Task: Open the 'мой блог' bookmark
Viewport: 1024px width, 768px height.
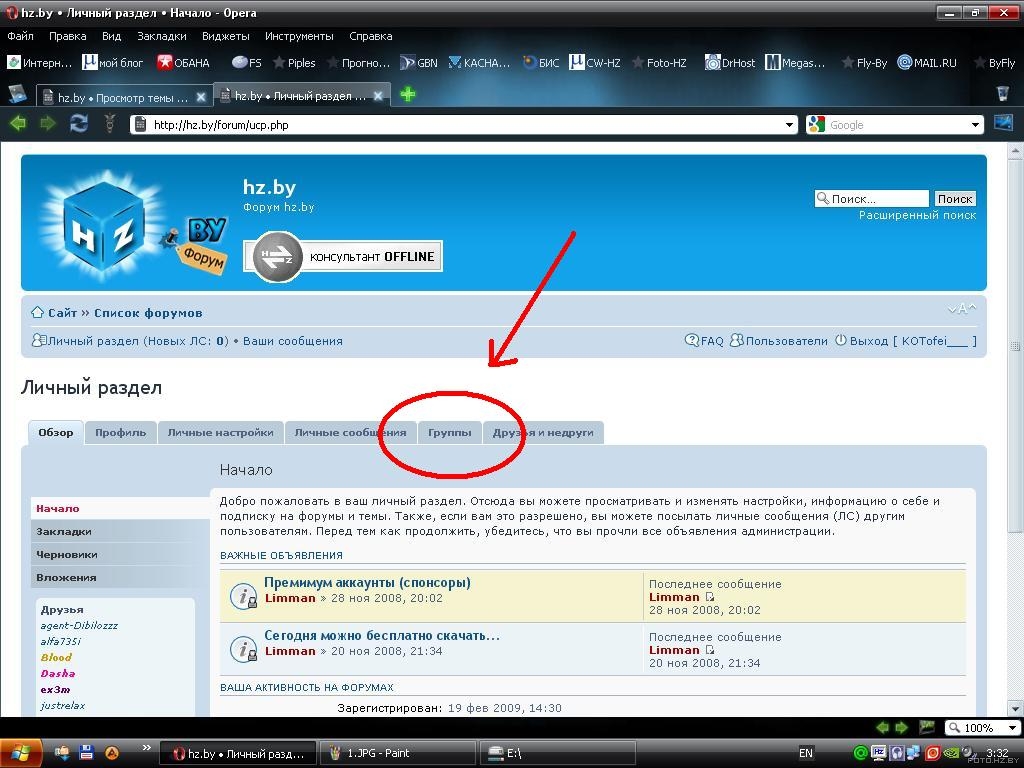Action: (112, 63)
